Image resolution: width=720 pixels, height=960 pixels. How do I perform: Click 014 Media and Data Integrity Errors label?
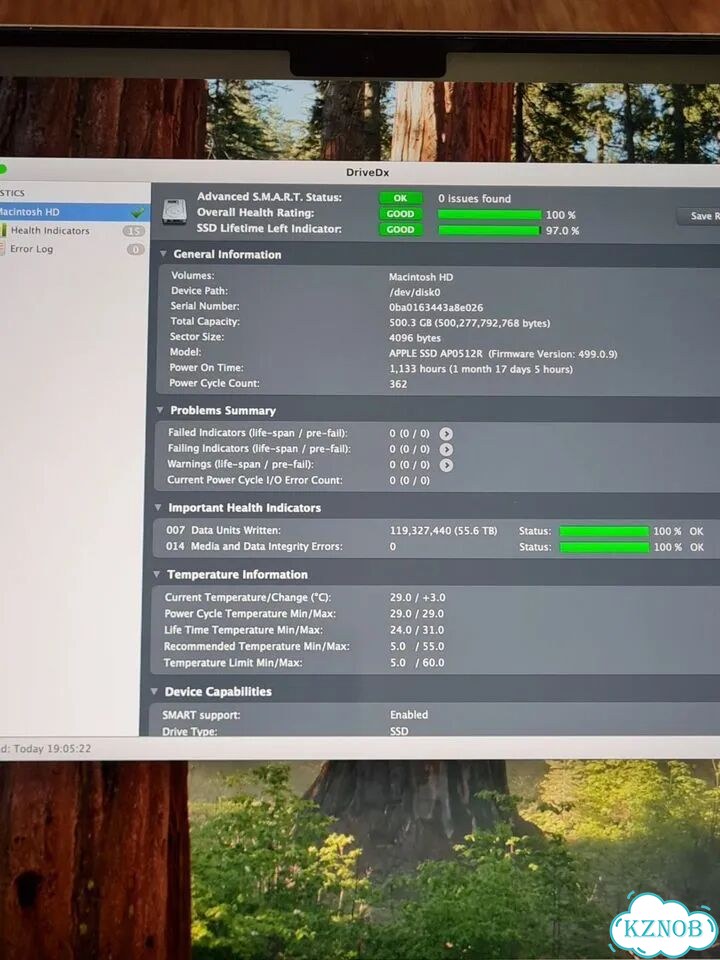click(x=254, y=546)
